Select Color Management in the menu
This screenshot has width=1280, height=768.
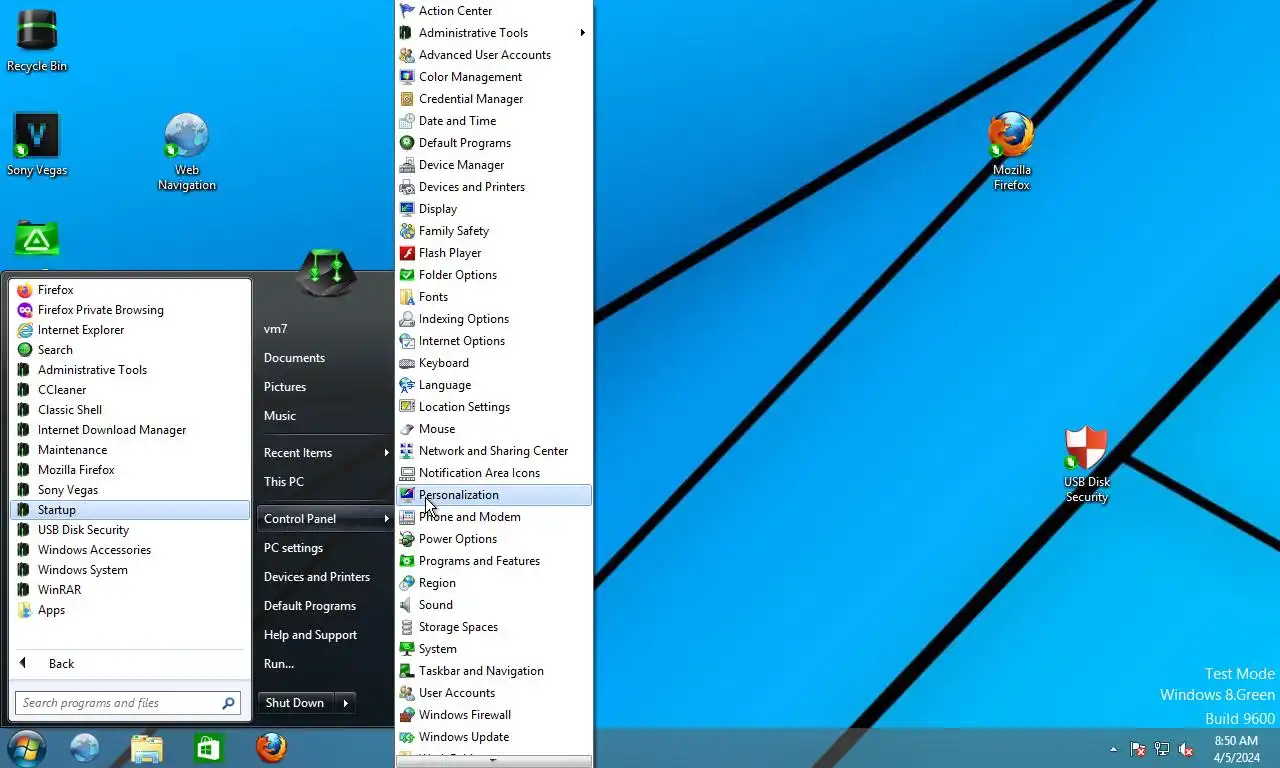click(x=494, y=77)
